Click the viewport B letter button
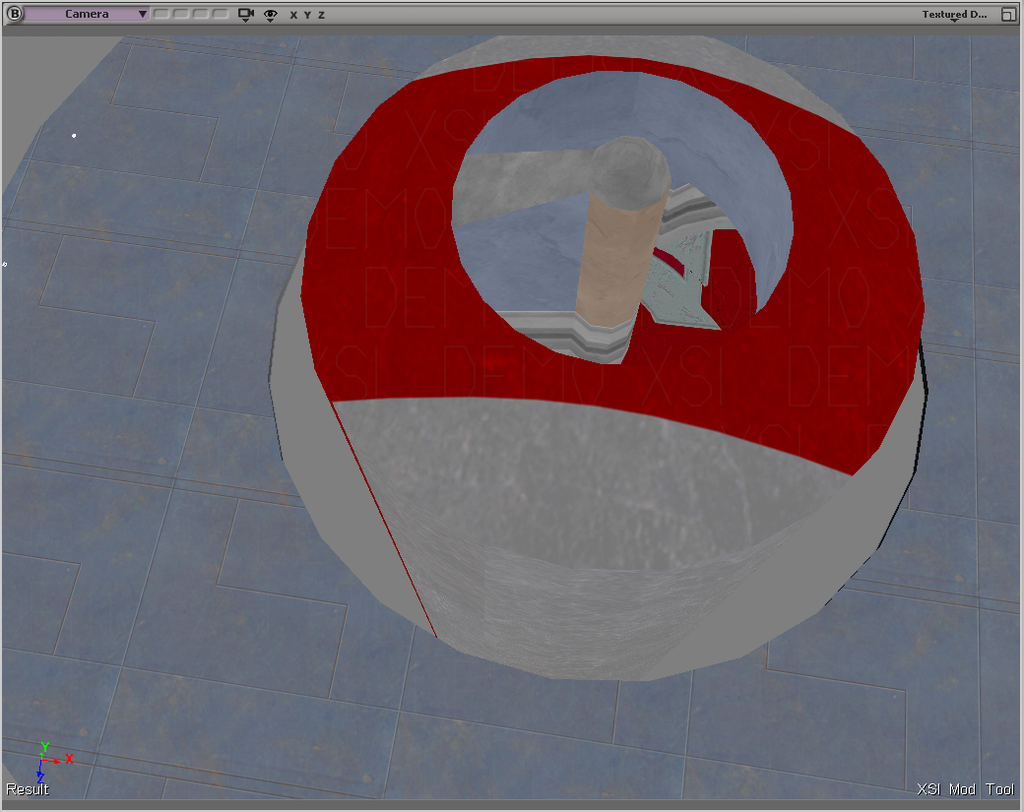Viewport: 1024px width, 812px height. point(14,14)
